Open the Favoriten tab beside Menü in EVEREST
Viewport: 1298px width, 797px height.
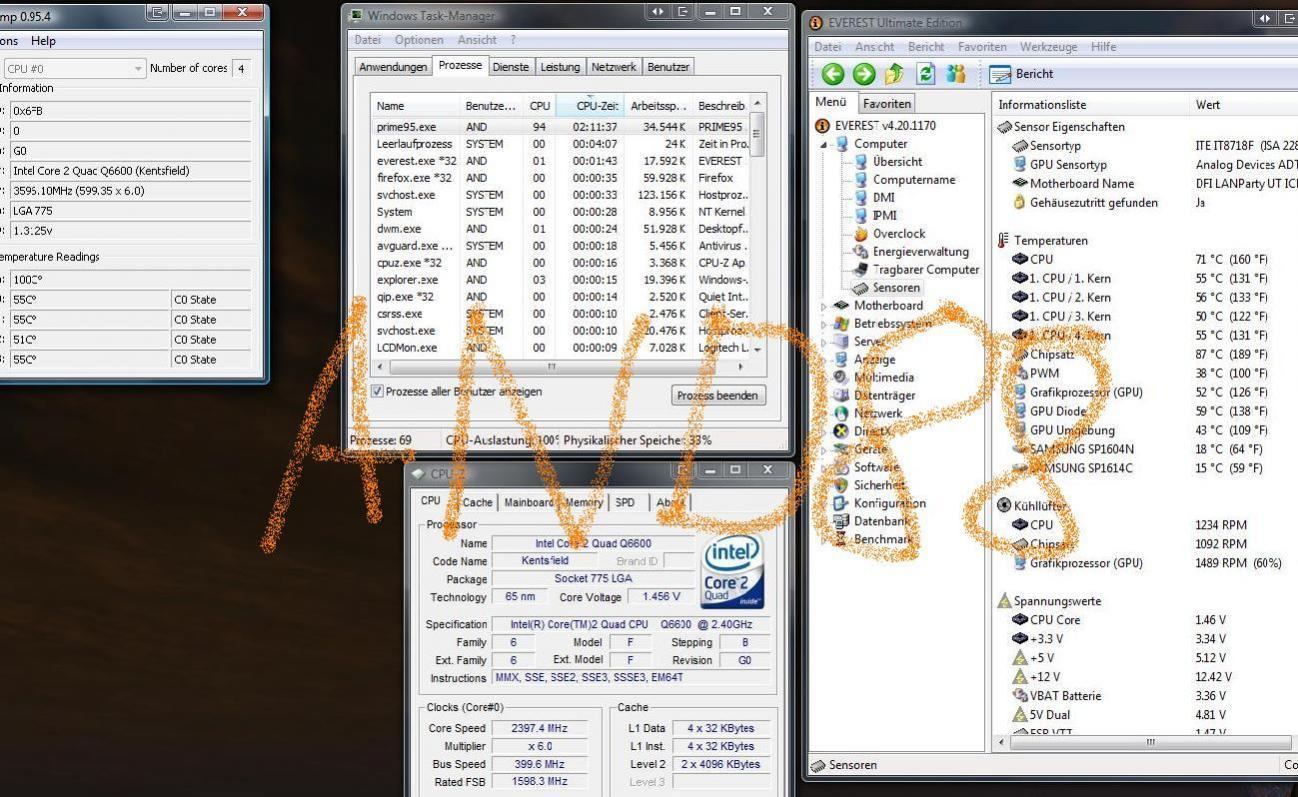click(887, 103)
